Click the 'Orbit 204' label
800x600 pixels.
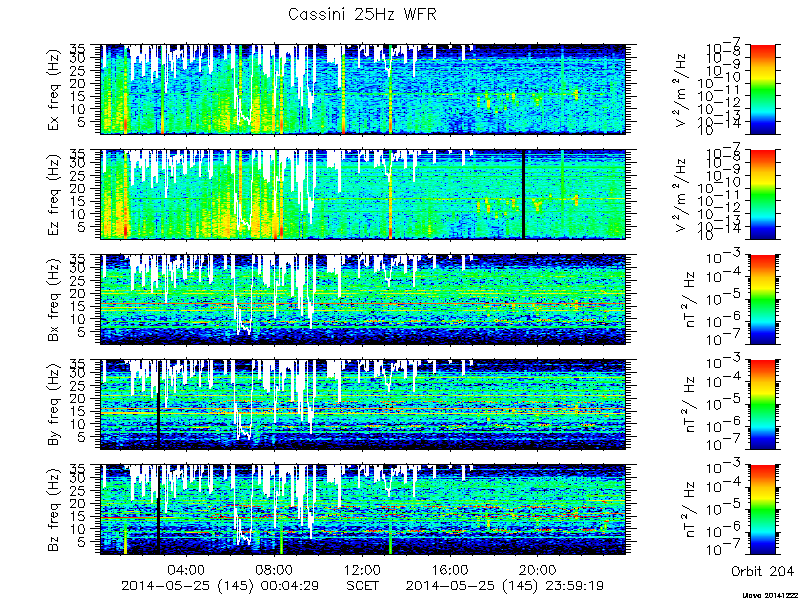pos(762,570)
